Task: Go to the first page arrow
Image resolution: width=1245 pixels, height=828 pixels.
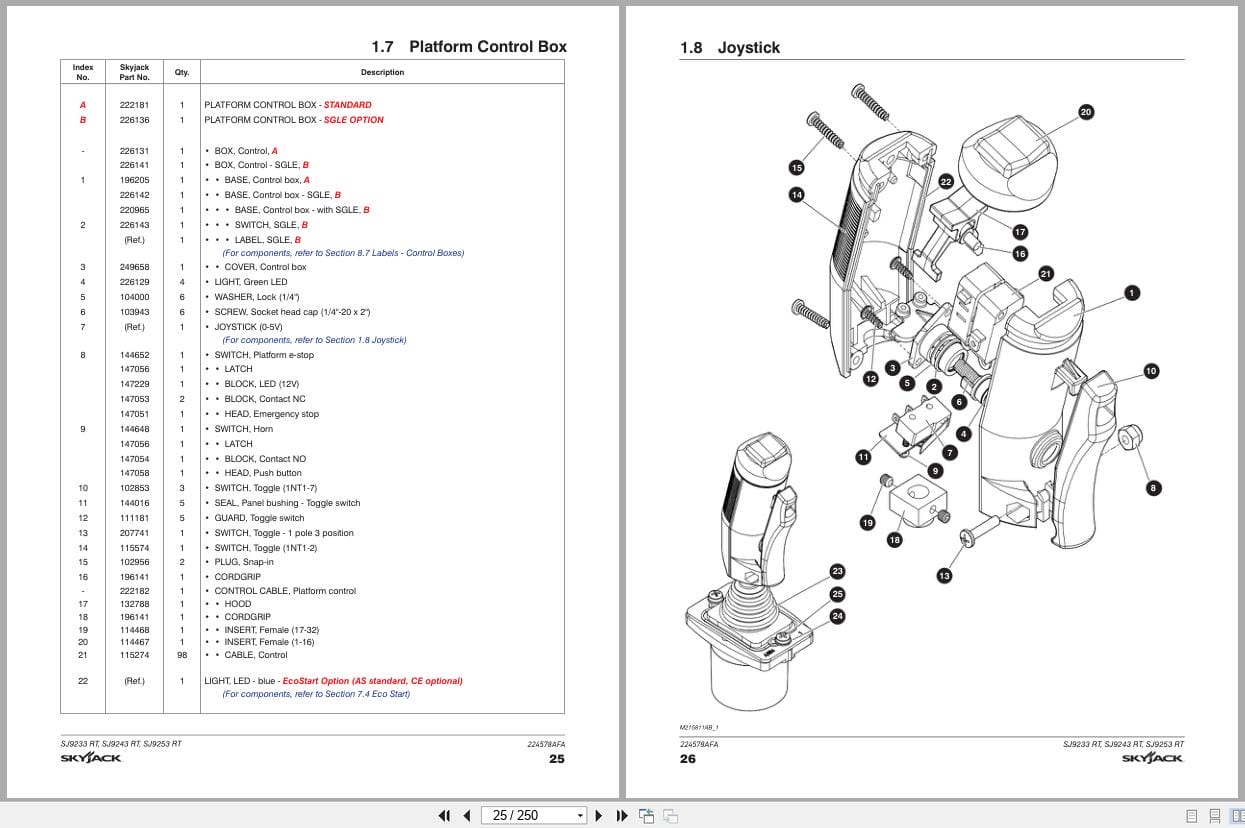Action: [445, 815]
